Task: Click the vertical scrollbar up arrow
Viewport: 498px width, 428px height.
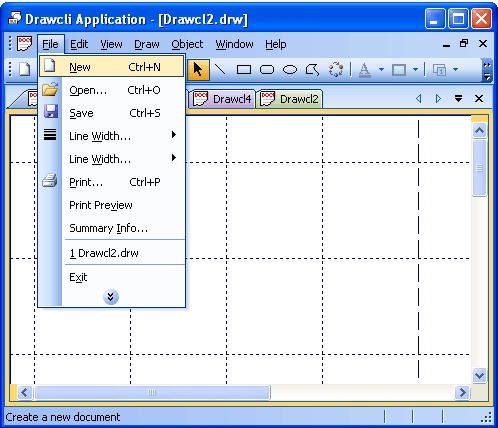Action: tap(479, 130)
